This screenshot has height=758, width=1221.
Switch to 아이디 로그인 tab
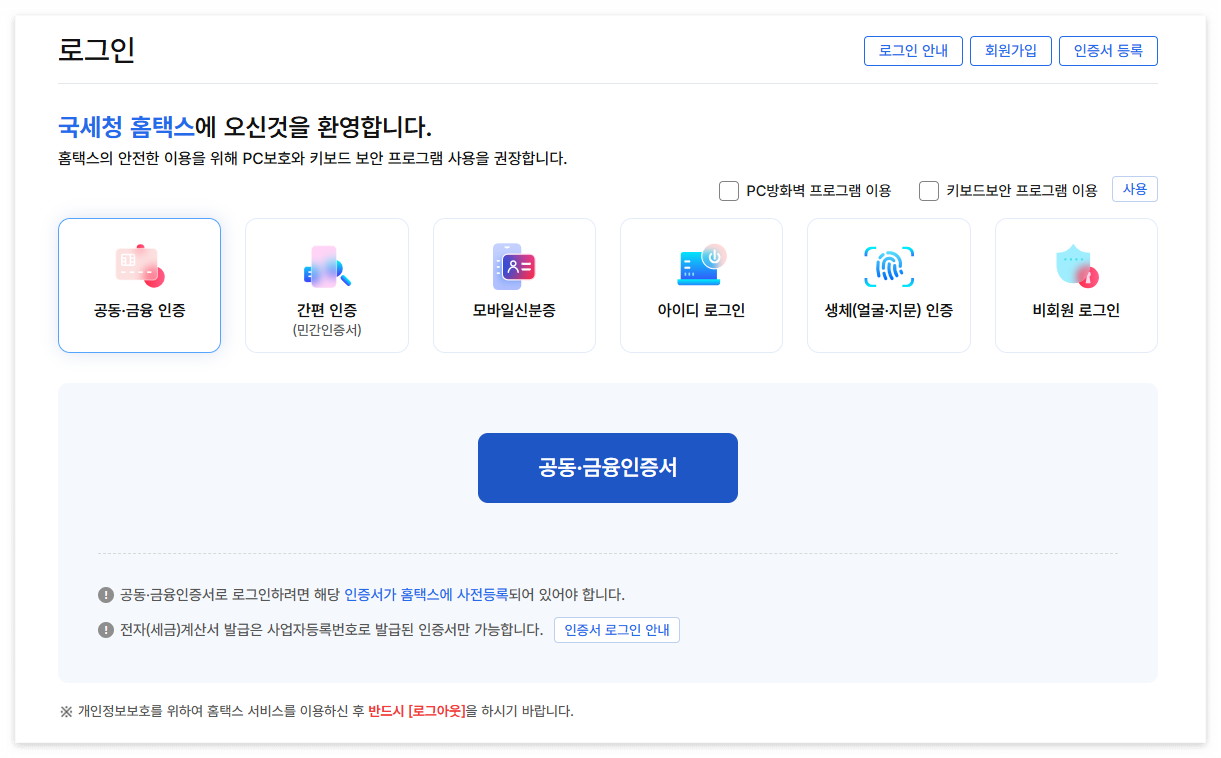[701, 285]
